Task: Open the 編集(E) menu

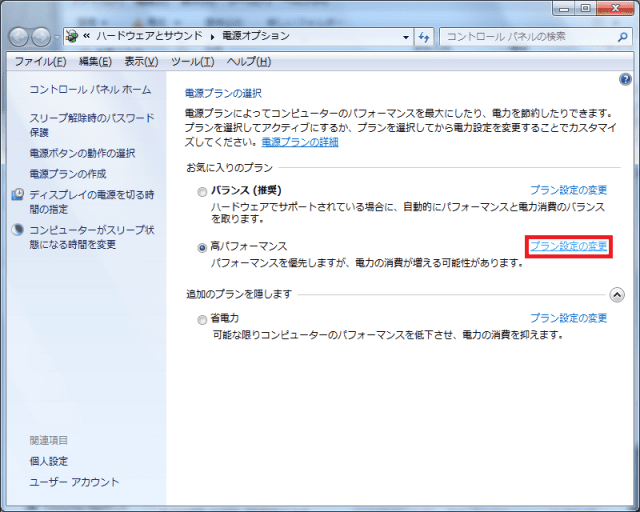Action: (95, 61)
